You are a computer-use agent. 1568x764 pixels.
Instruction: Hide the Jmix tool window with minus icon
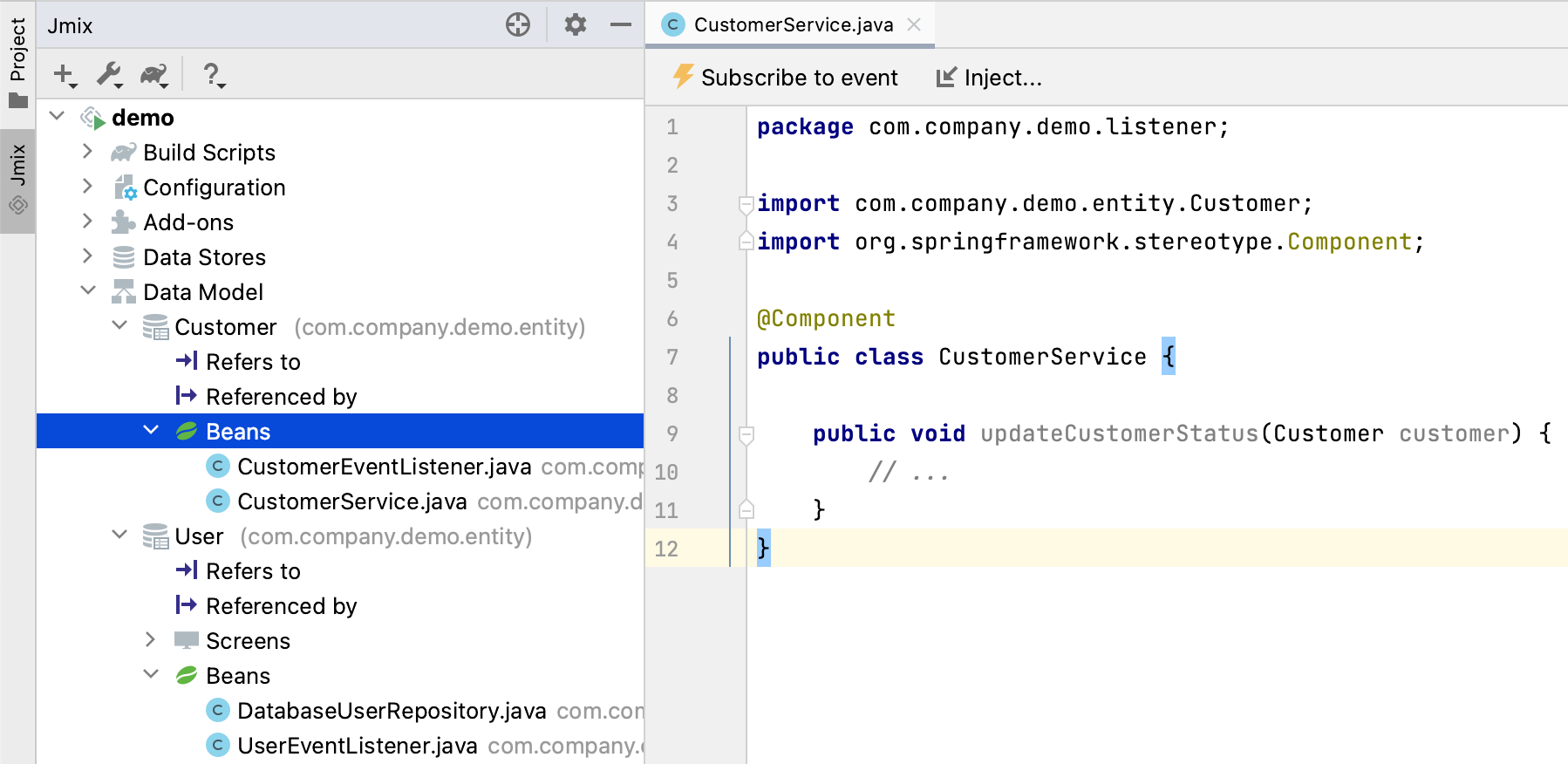(x=621, y=24)
